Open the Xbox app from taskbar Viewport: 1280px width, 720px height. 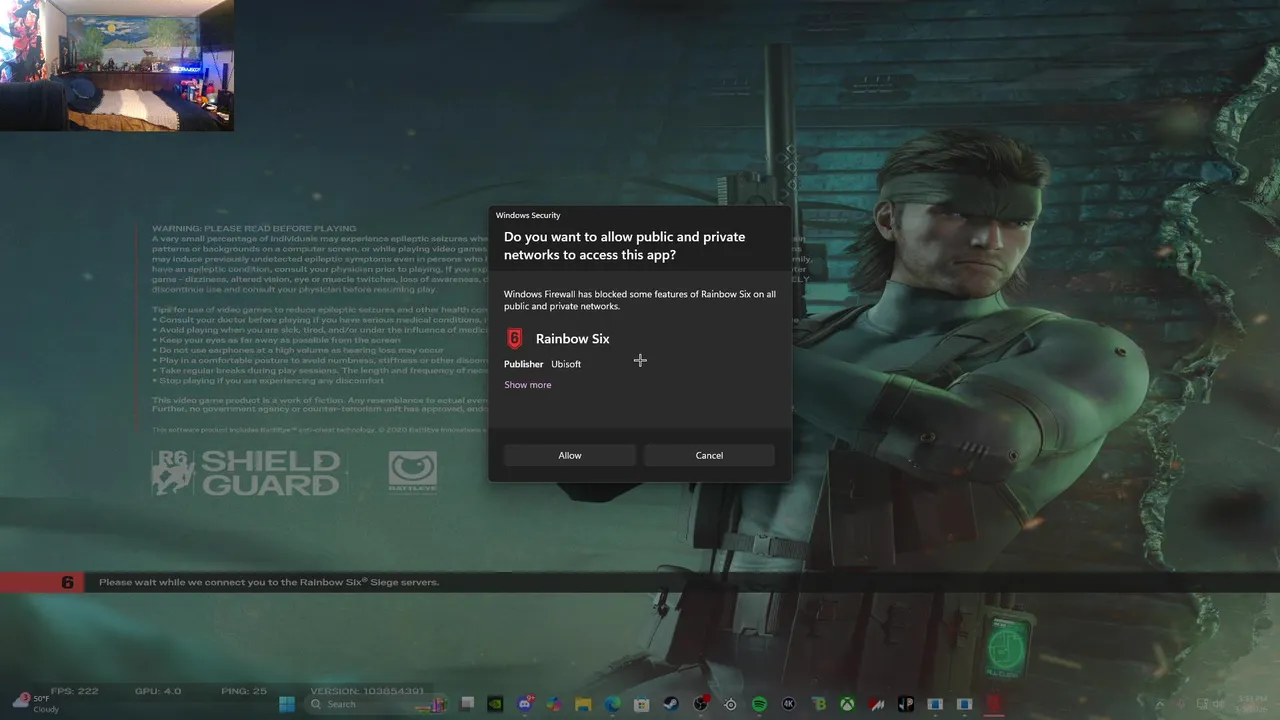coord(847,704)
